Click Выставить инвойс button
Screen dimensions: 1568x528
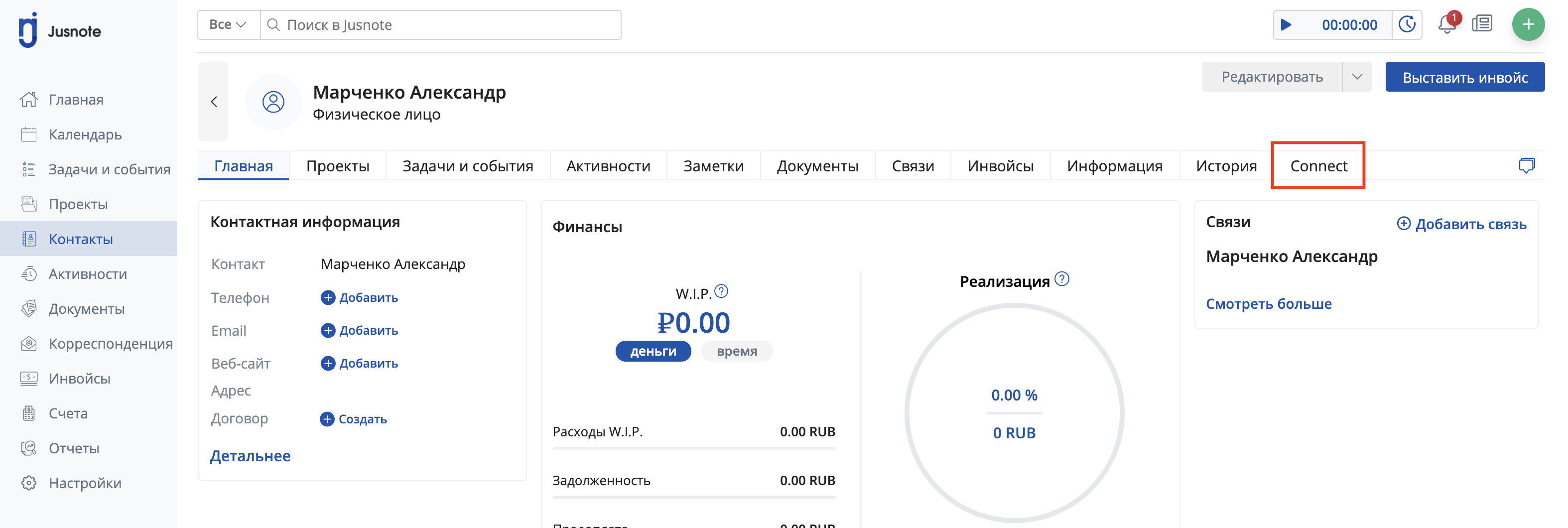tap(1464, 77)
